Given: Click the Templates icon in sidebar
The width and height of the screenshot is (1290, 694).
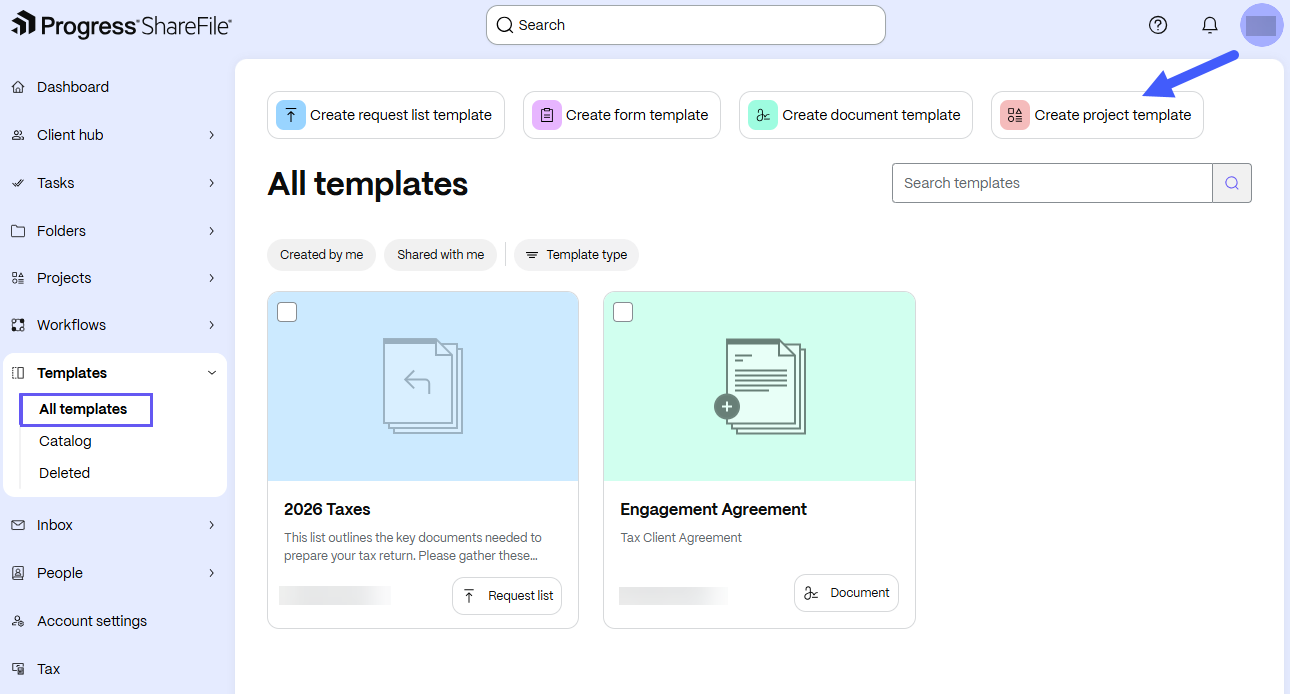Looking at the screenshot, I should (x=18, y=373).
